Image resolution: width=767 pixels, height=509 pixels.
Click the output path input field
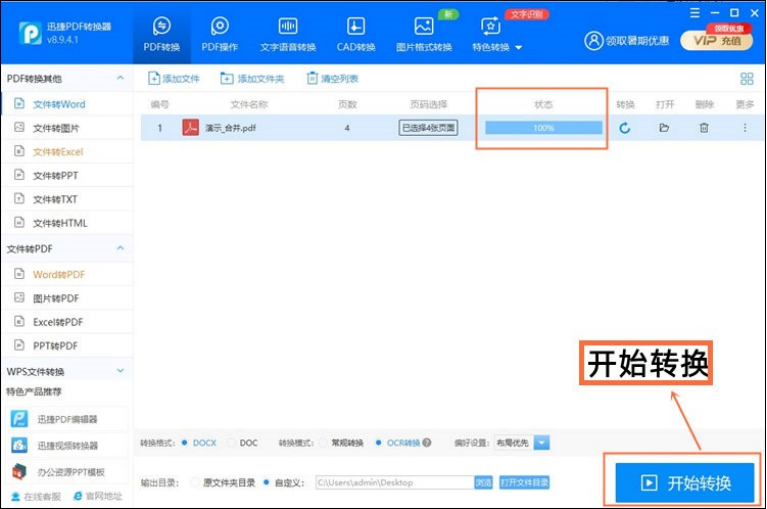392,482
